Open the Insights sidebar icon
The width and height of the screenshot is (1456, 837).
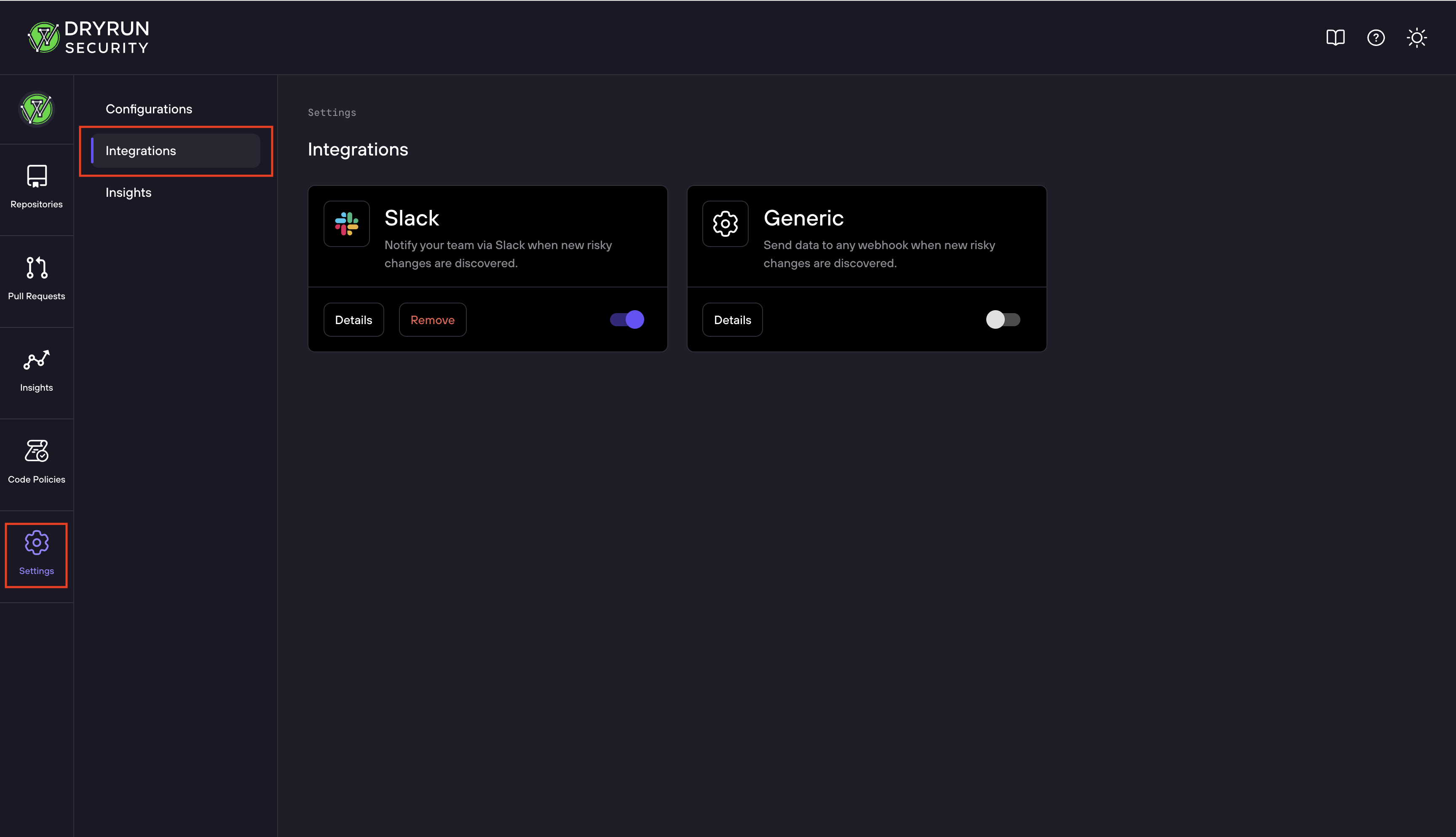36,371
